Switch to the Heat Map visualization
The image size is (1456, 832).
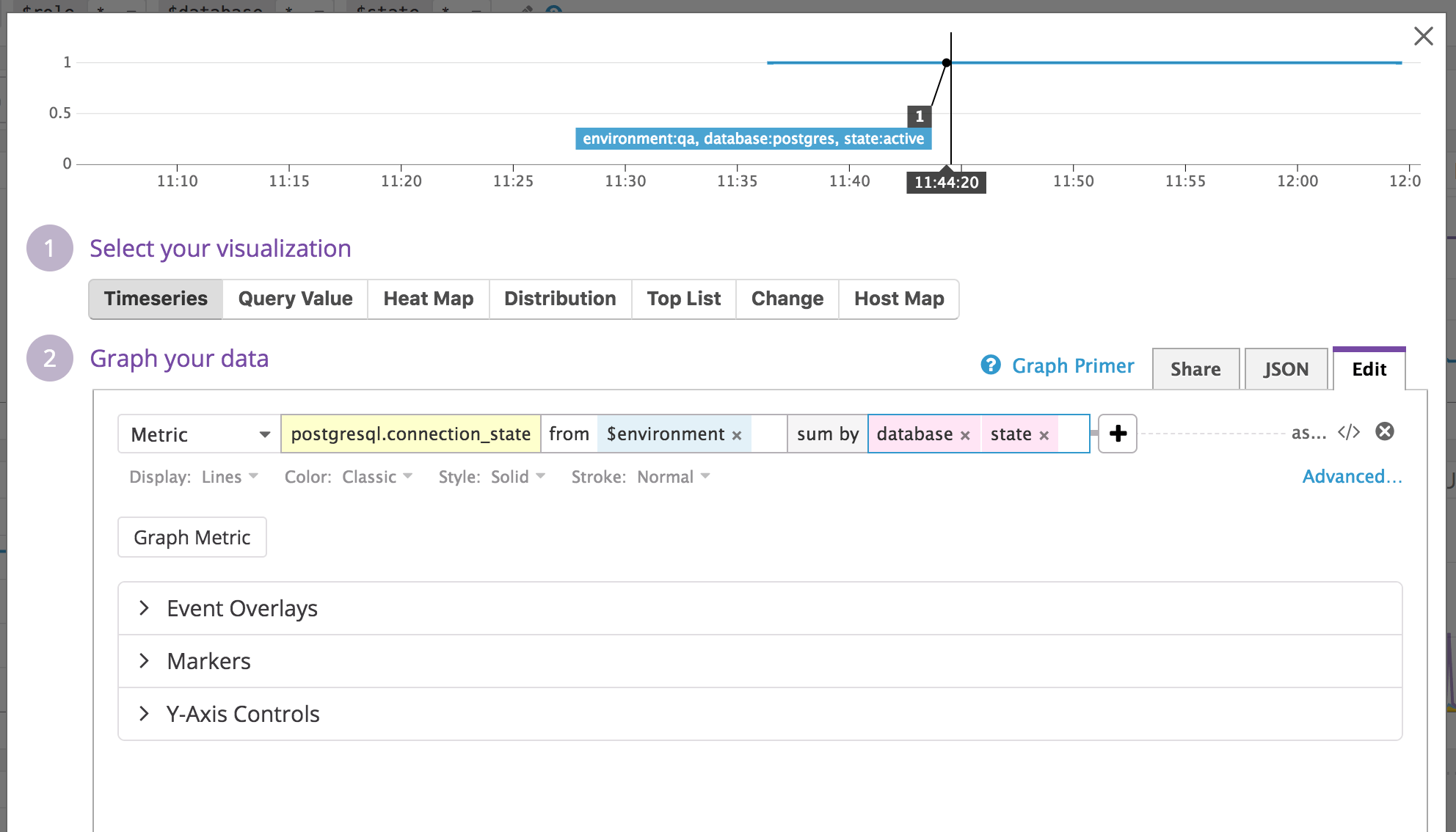pos(428,299)
